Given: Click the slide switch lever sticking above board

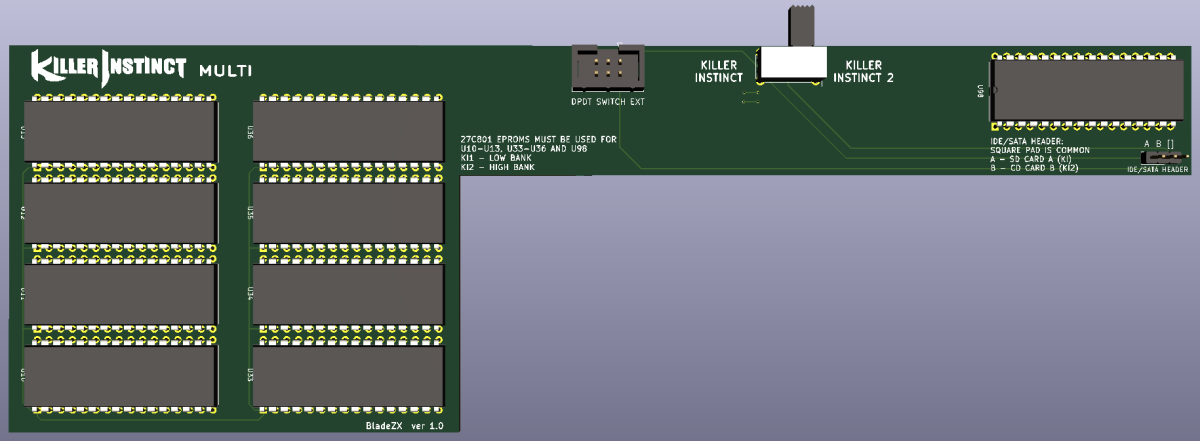Looking at the screenshot, I should pyautogui.click(x=803, y=26).
